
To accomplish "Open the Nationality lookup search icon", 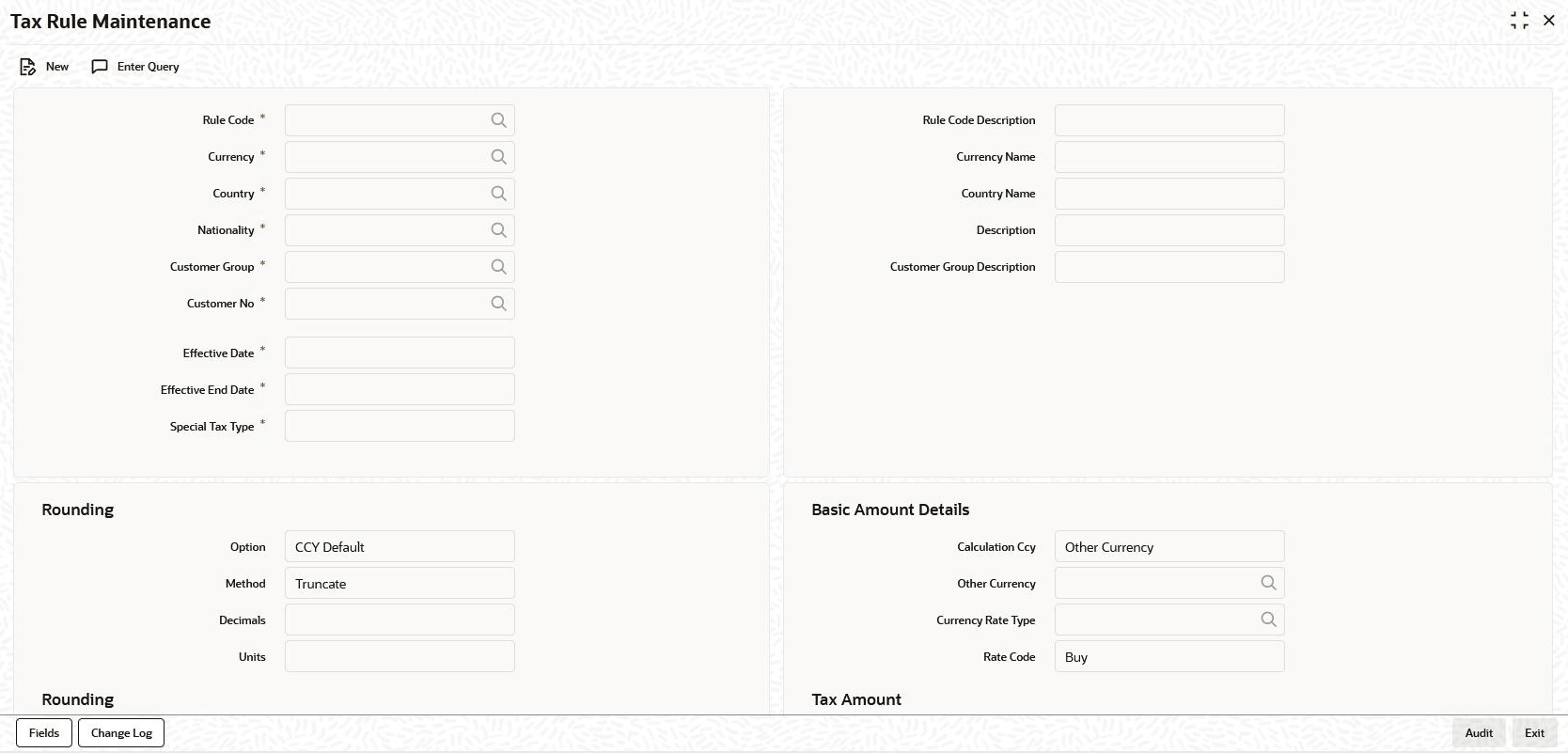I will pos(498,230).
